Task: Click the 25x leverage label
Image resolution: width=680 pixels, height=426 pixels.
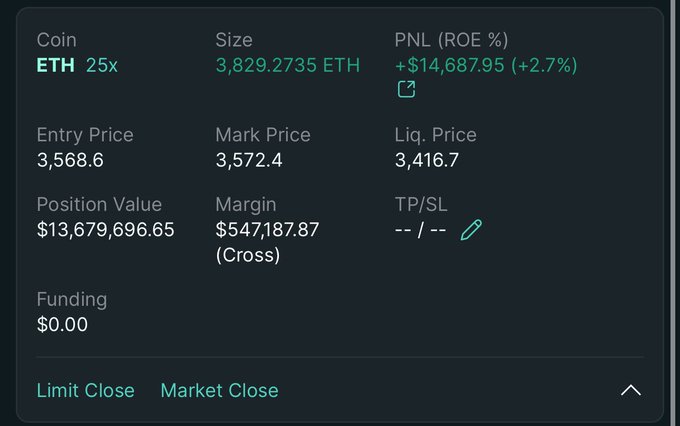Action: [104, 65]
